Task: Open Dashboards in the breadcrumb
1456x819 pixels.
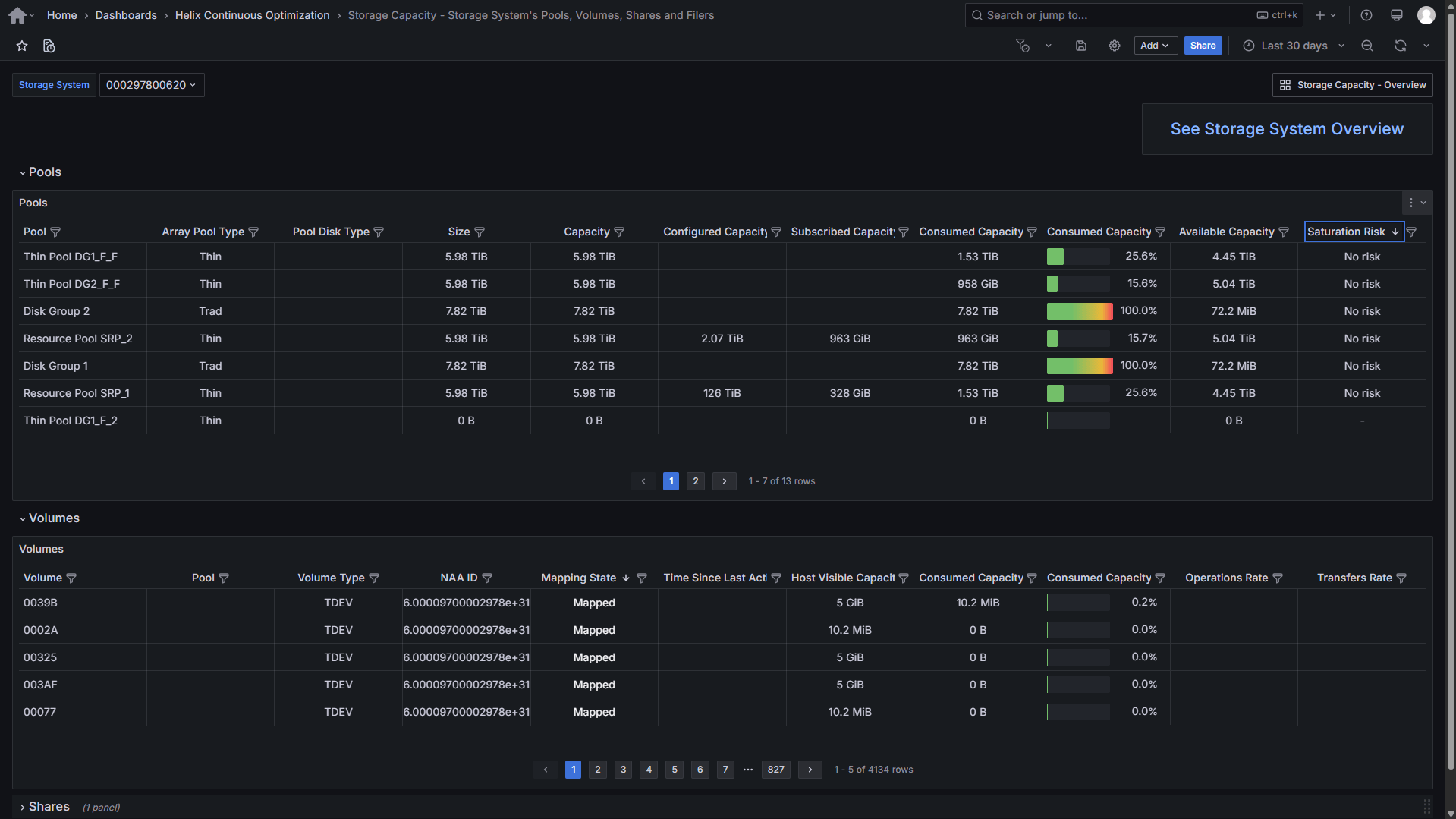Action: [x=126, y=15]
